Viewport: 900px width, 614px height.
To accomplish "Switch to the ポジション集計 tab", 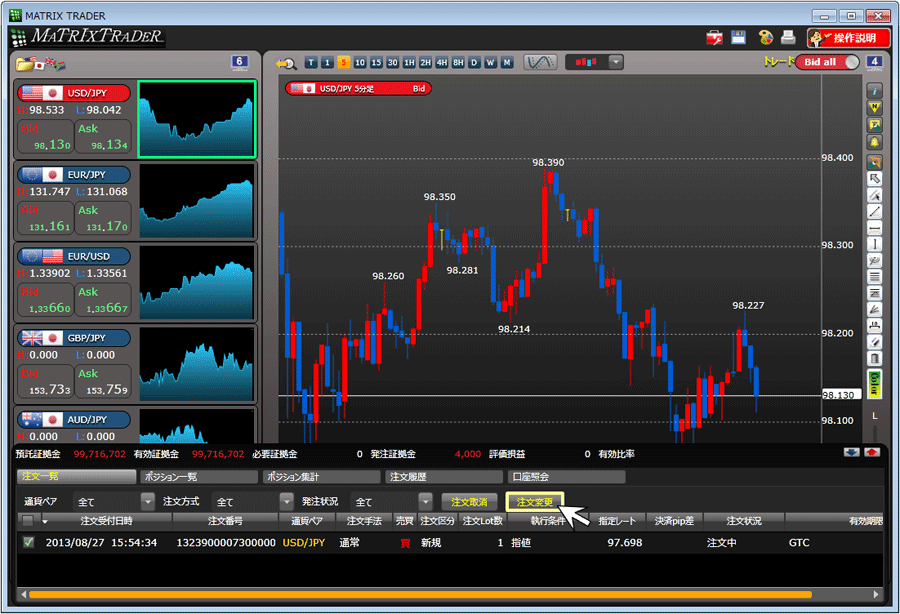I will [321, 476].
